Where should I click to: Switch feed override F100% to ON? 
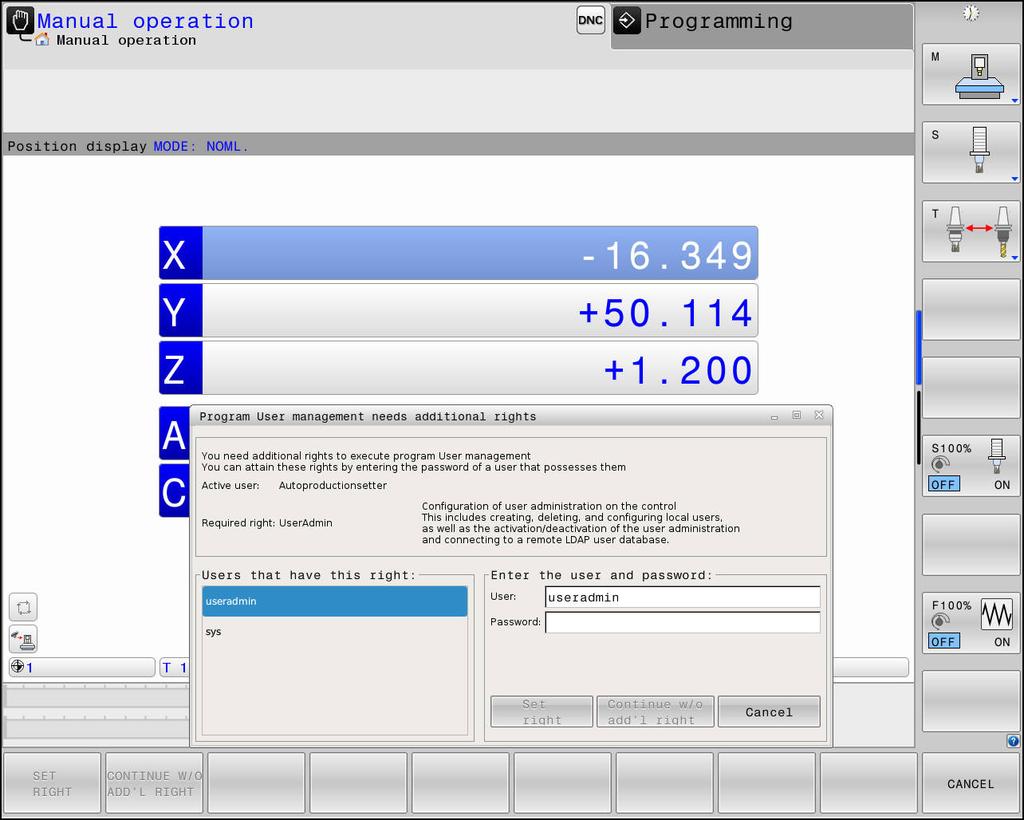pos(1002,642)
